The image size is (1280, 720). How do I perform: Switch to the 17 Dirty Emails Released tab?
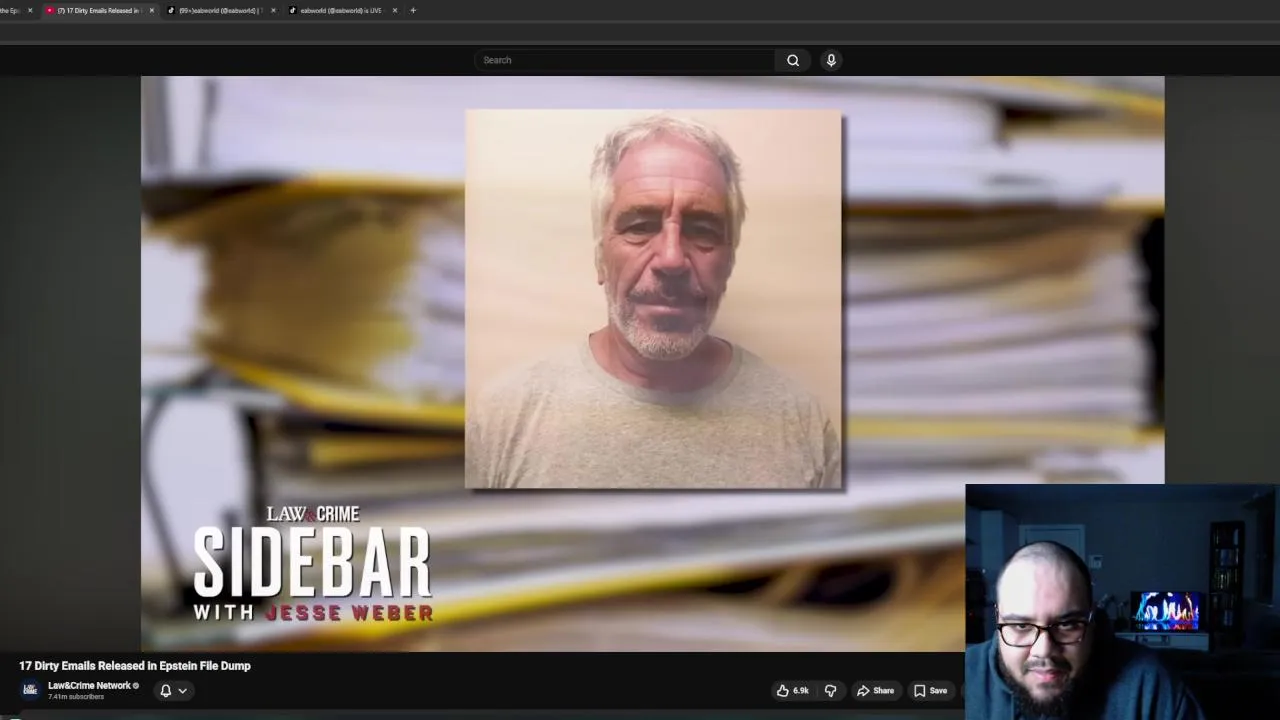97,10
